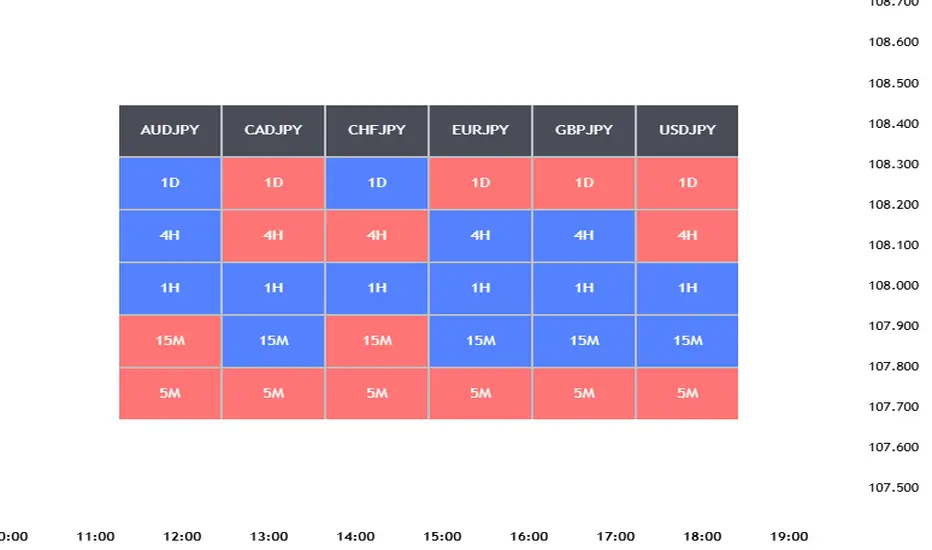Screen dimensions: 932x550
Task: Click the AUDJPY header cell
Action: [x=170, y=130]
